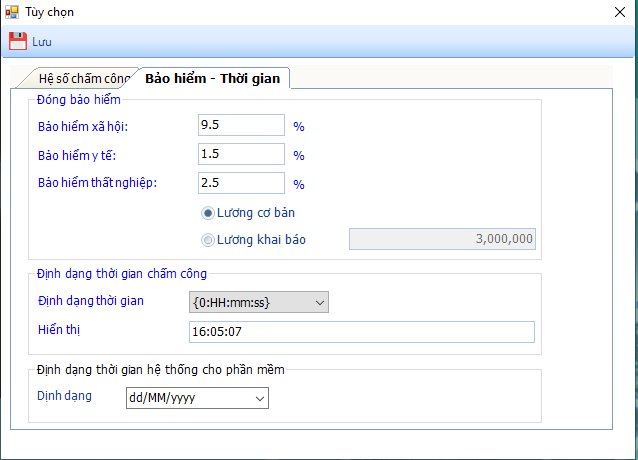Open the Định dạng thời gian dropdown
638x460 pixels.
259,302
